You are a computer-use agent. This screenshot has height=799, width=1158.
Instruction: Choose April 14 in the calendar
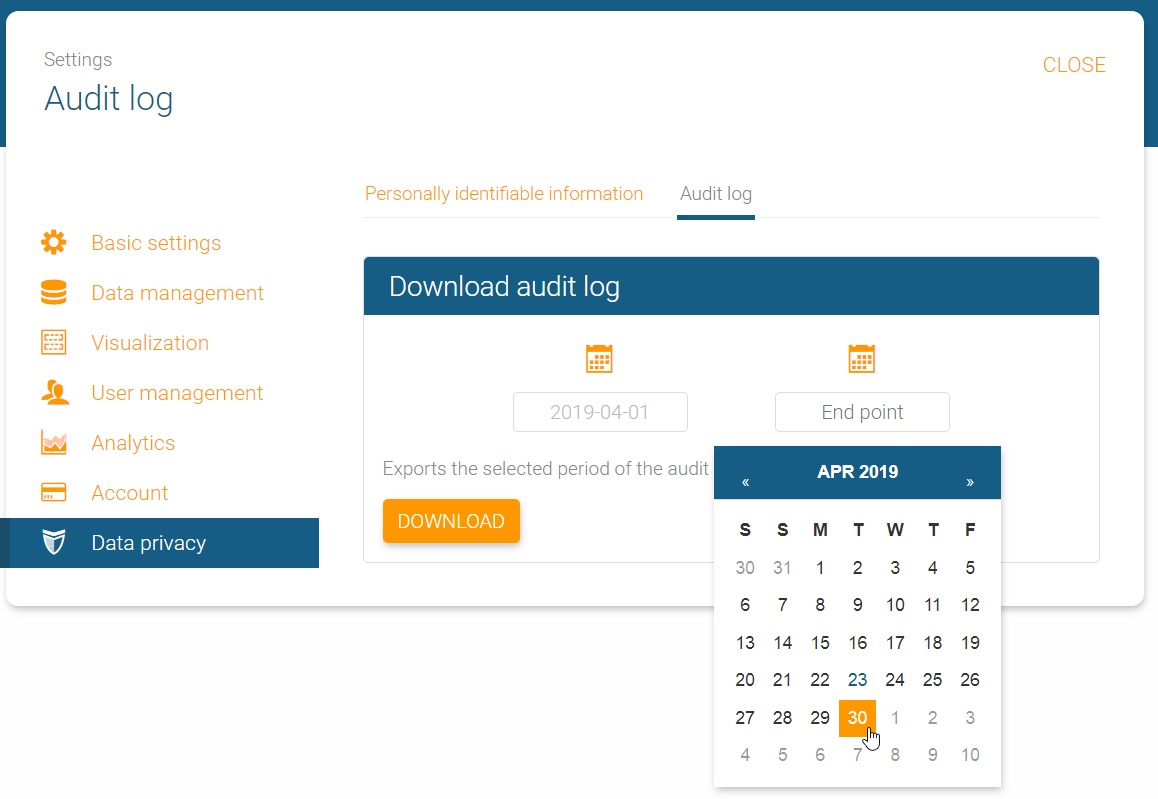click(x=782, y=642)
